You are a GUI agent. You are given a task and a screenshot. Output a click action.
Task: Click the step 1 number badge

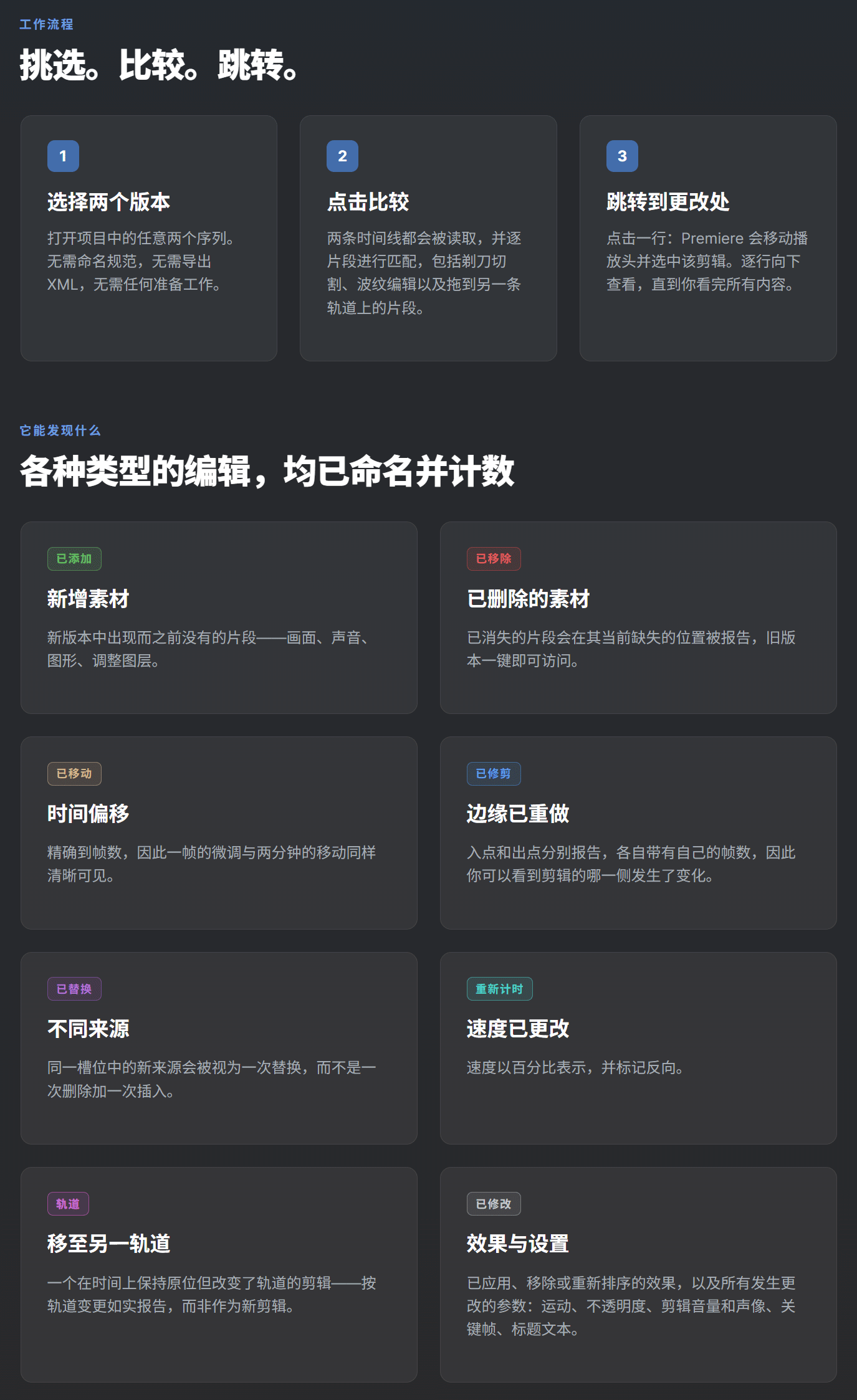point(63,156)
